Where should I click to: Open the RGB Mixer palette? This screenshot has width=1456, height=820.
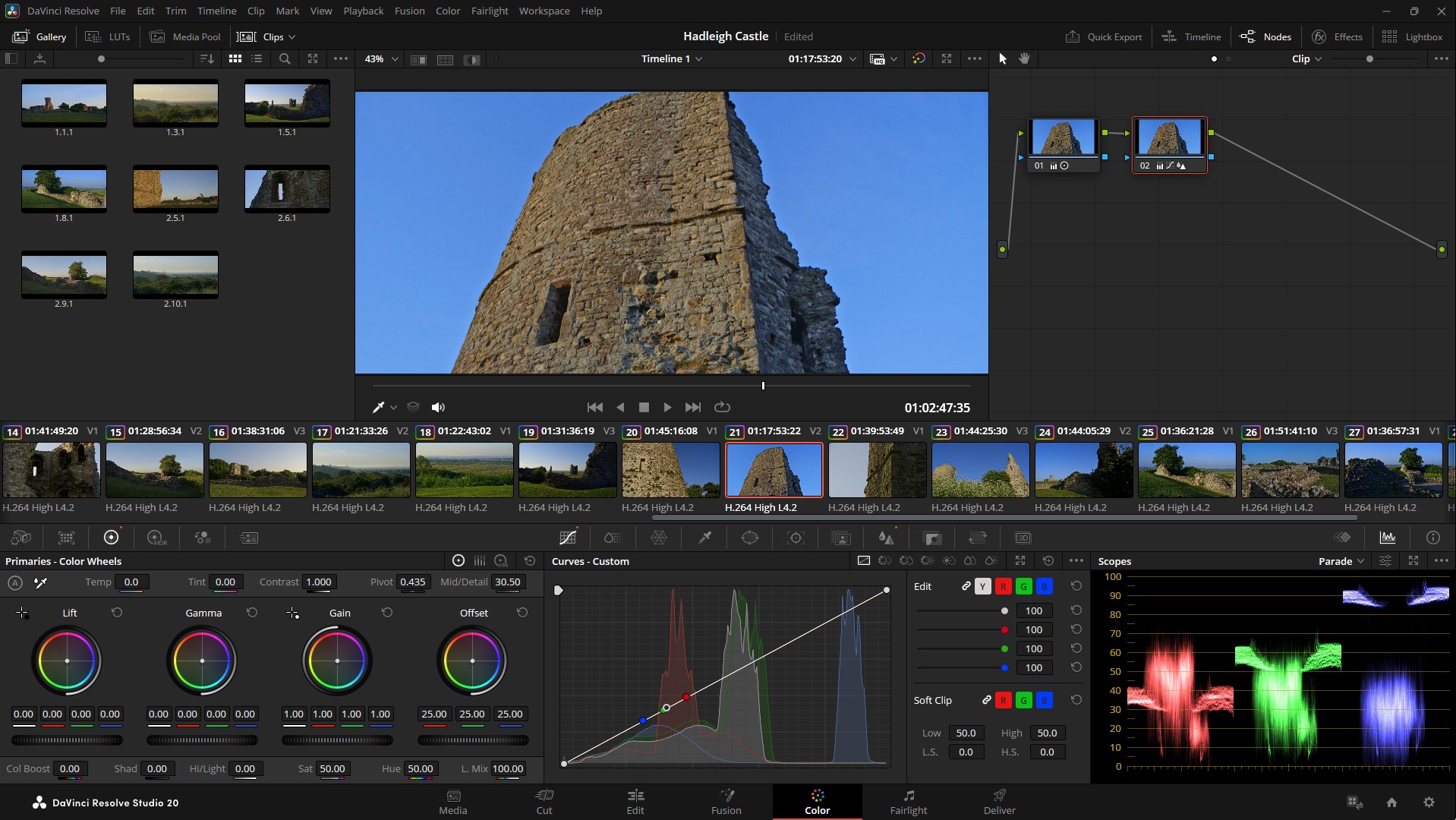(202, 538)
